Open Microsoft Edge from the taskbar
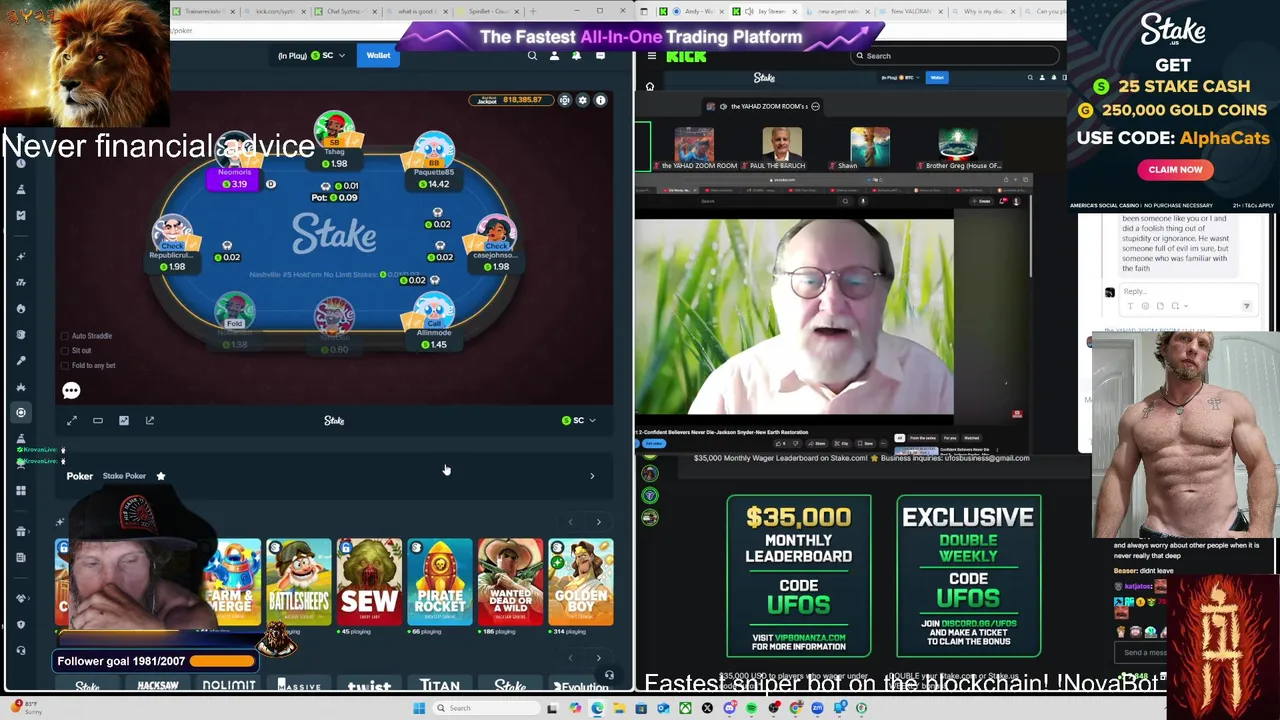The height and width of the screenshot is (720, 1280). point(597,708)
